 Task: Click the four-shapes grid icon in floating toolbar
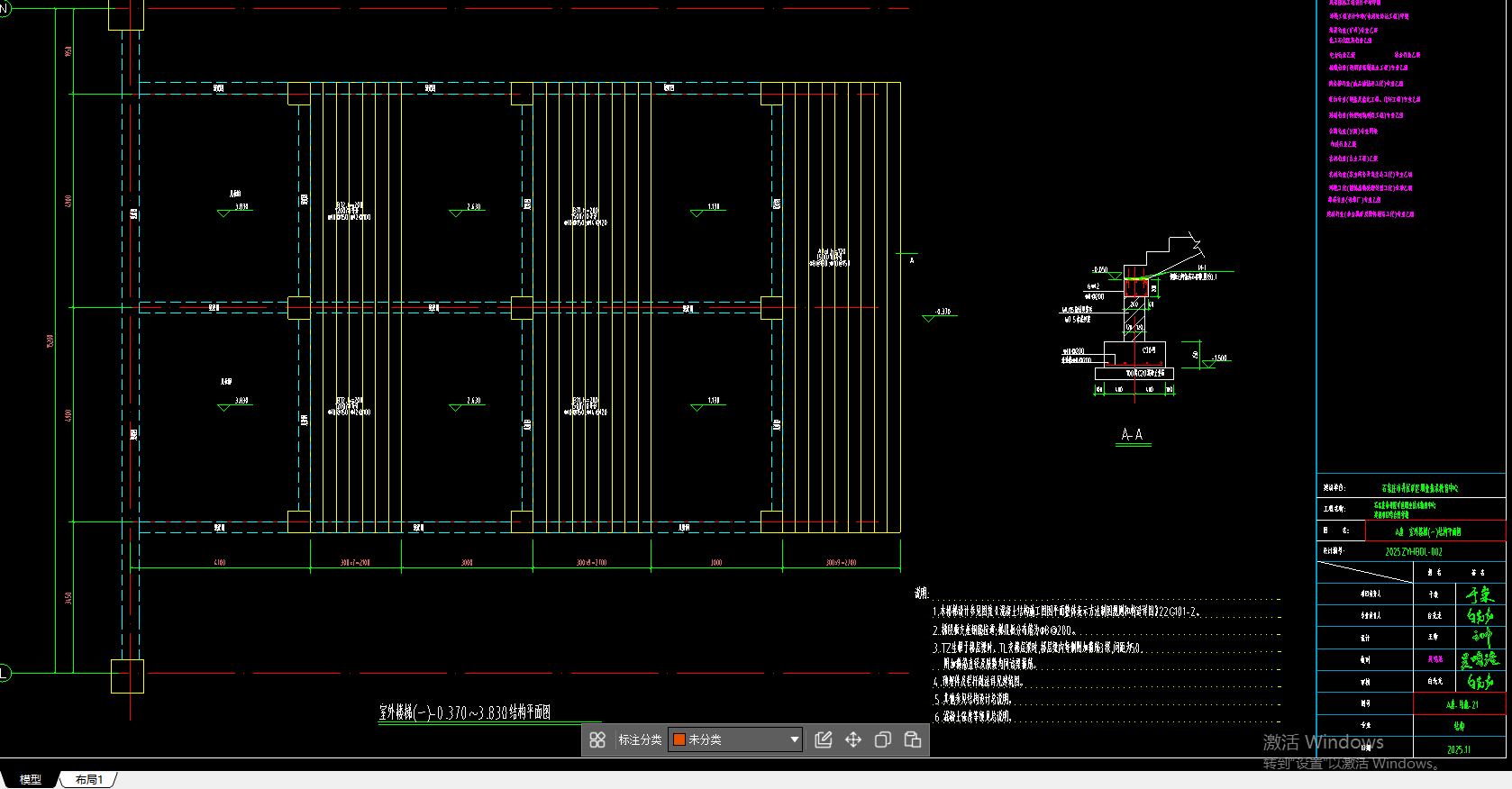click(597, 739)
